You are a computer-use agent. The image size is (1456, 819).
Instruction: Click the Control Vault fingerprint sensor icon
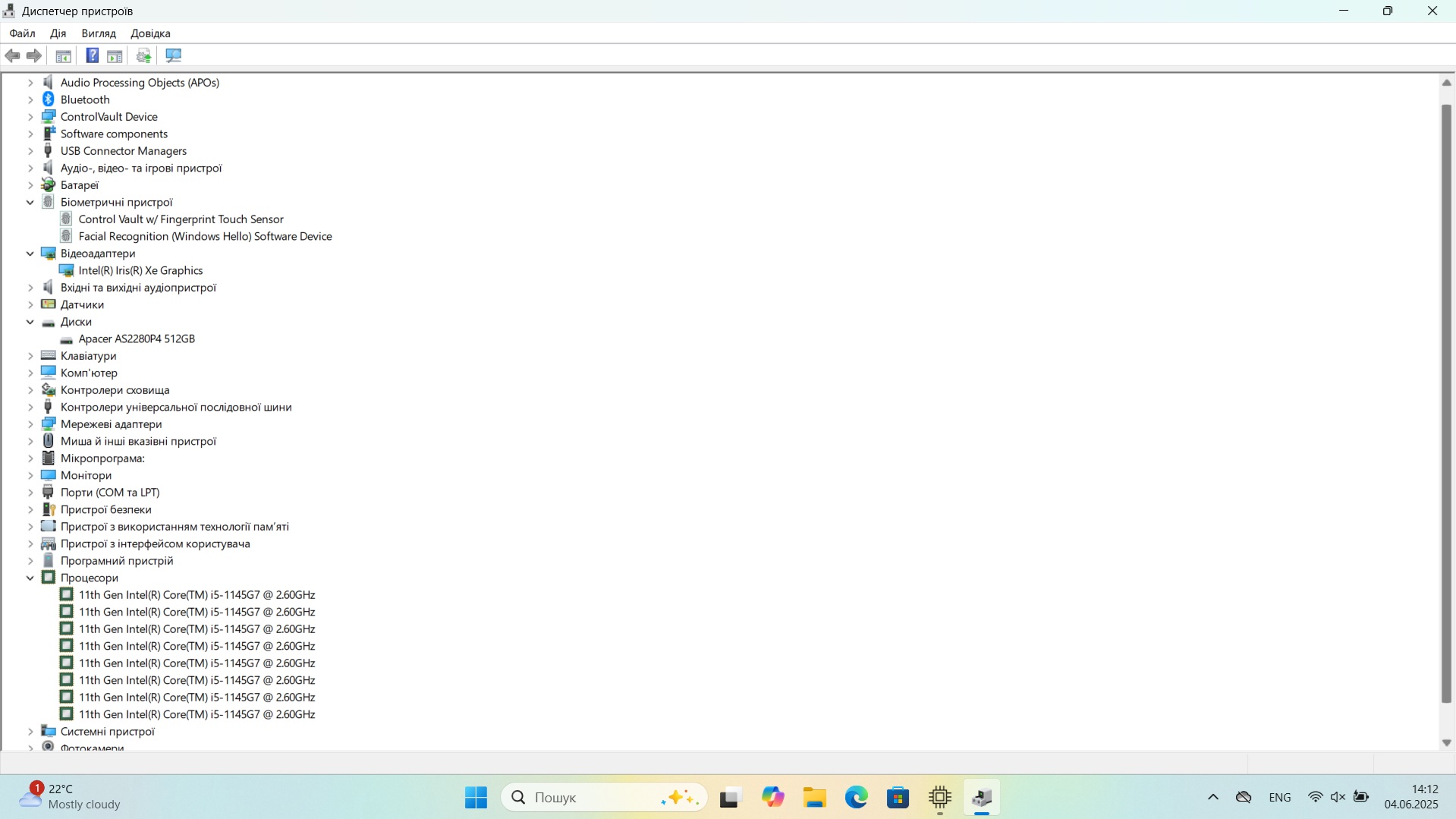(67, 219)
